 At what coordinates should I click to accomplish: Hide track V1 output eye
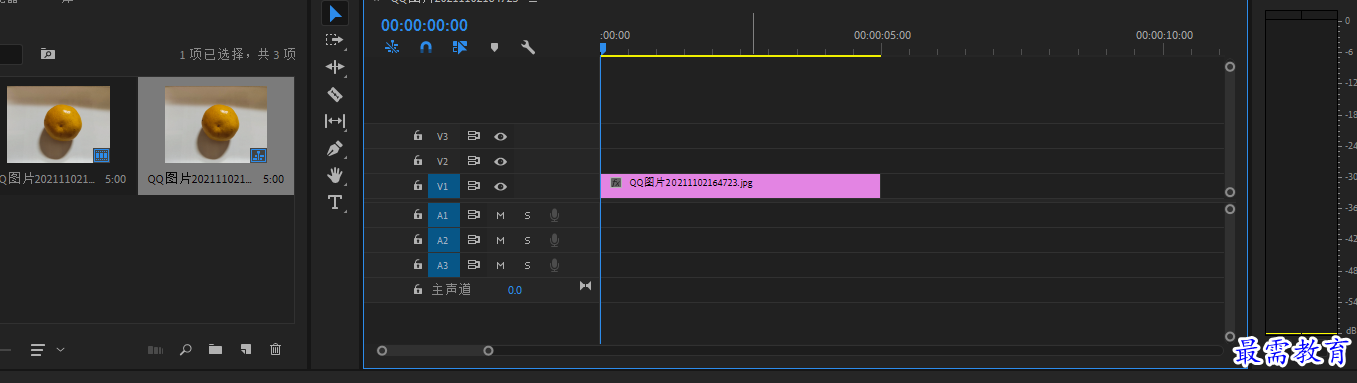500,186
